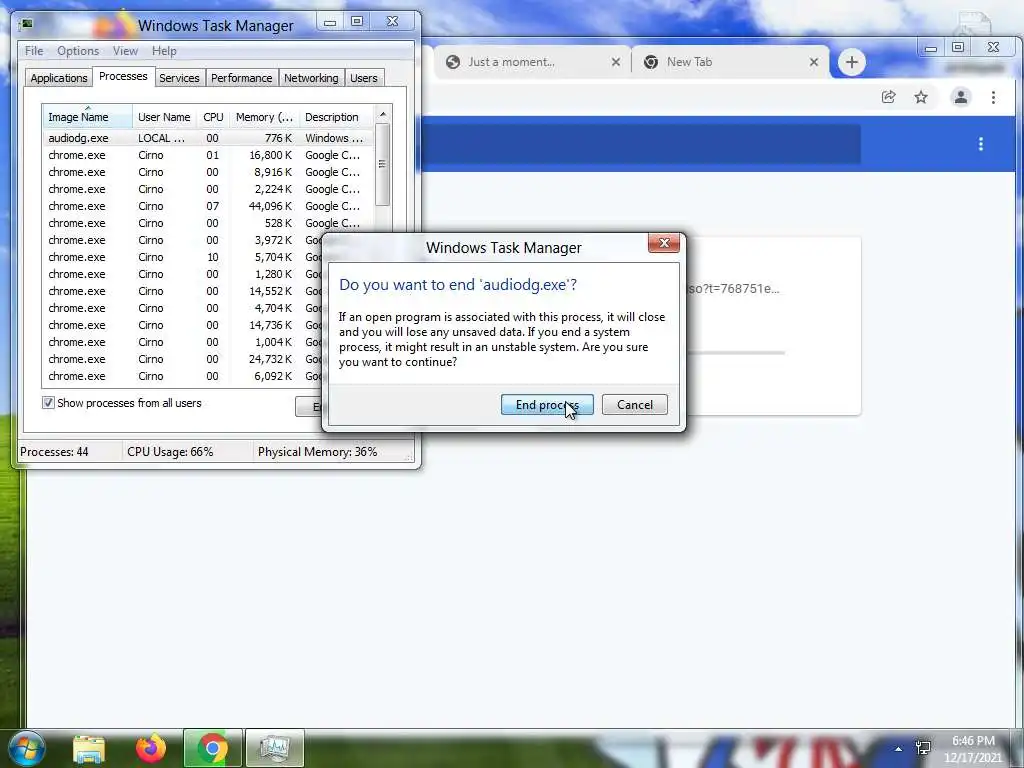This screenshot has height=768, width=1024.
Task: Click the process list scroll up arrow
Action: pos(383,114)
